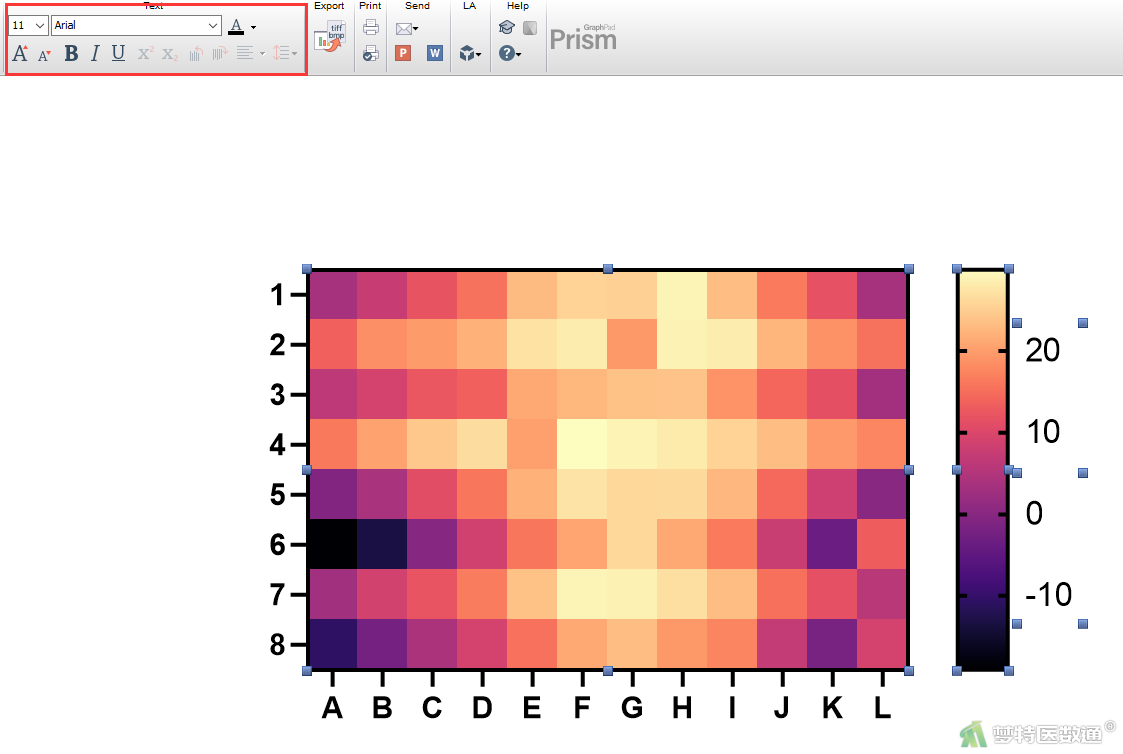This screenshot has width=1123, height=754.
Task: Expand the email send dropdown arrow
Action: [x=415, y=29]
